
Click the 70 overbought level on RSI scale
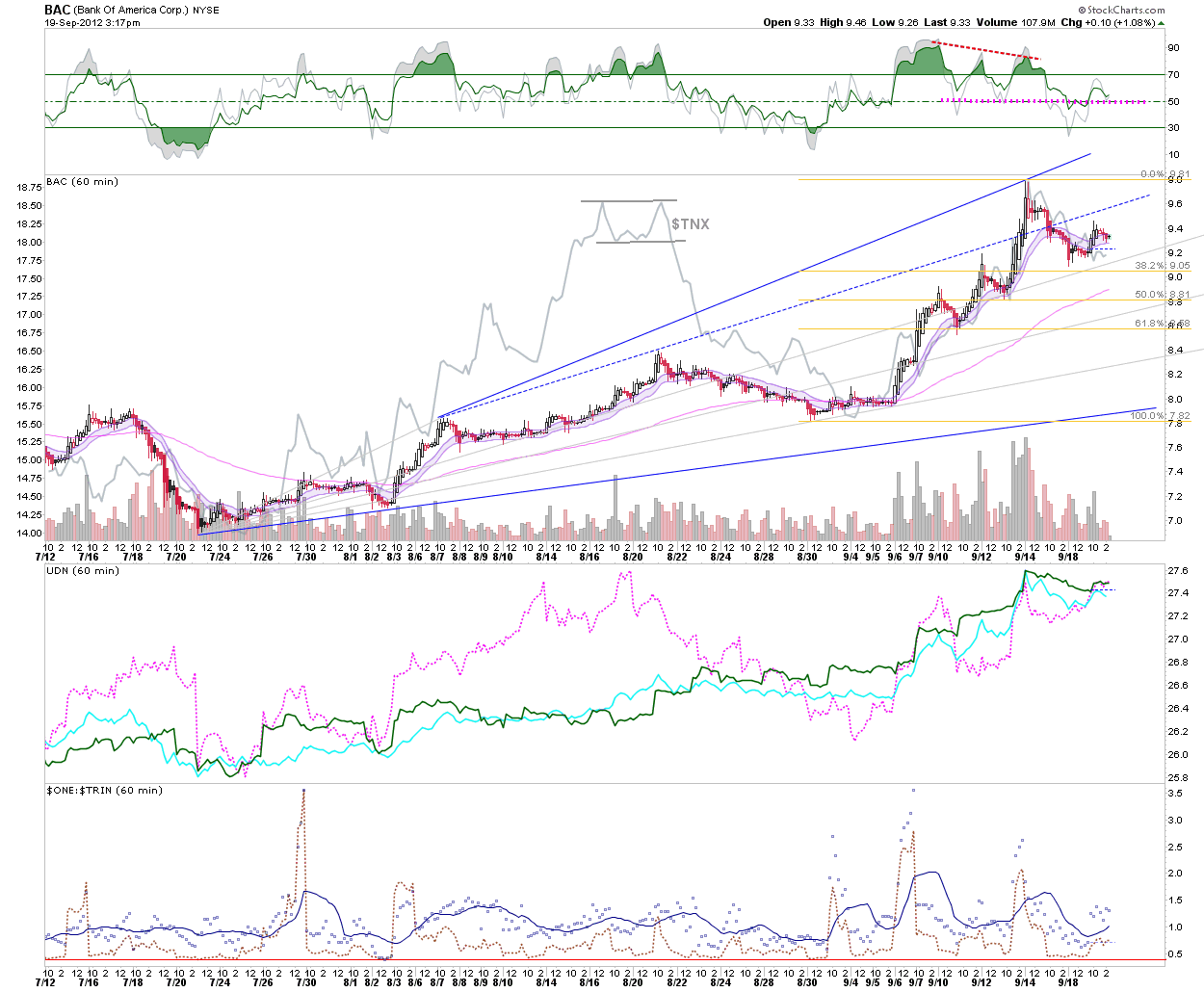(1173, 74)
